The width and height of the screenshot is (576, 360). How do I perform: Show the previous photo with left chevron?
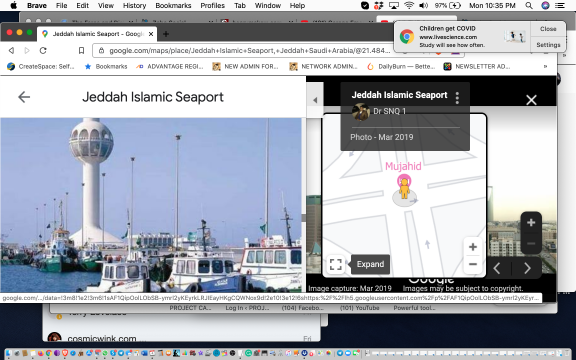pos(497,268)
